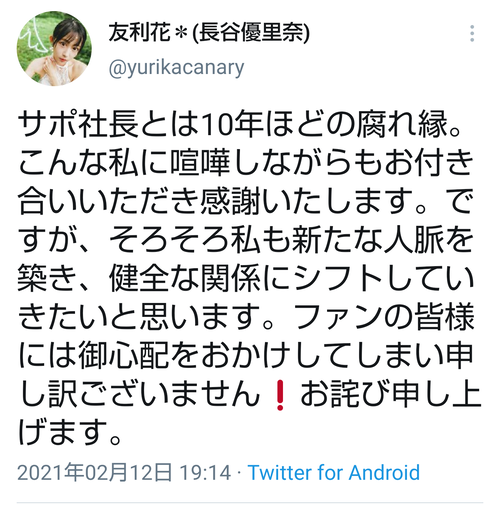Open the Twitter for Android source link
500x509 pixels.
(x=334, y=472)
